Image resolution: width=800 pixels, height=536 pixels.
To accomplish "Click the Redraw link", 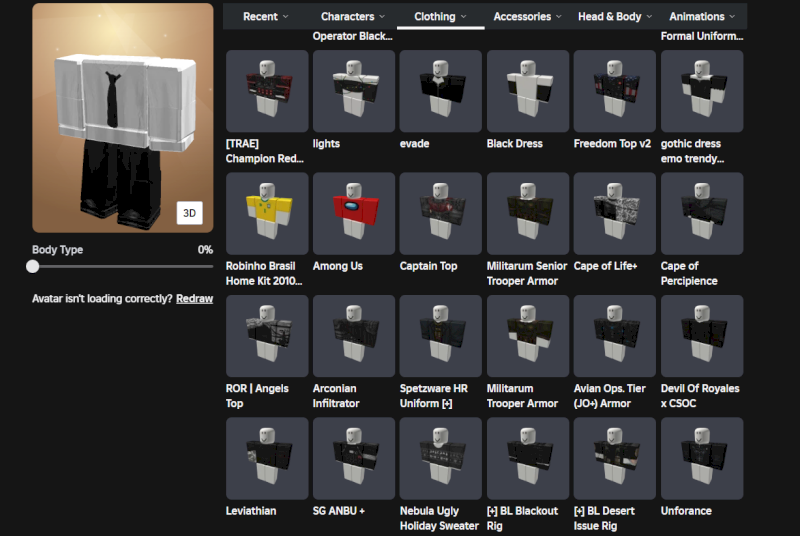I will coord(194,298).
